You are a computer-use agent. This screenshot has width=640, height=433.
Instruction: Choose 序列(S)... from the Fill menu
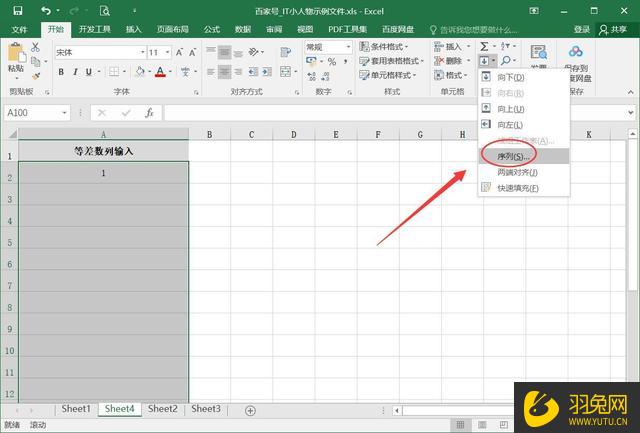click(x=524, y=156)
